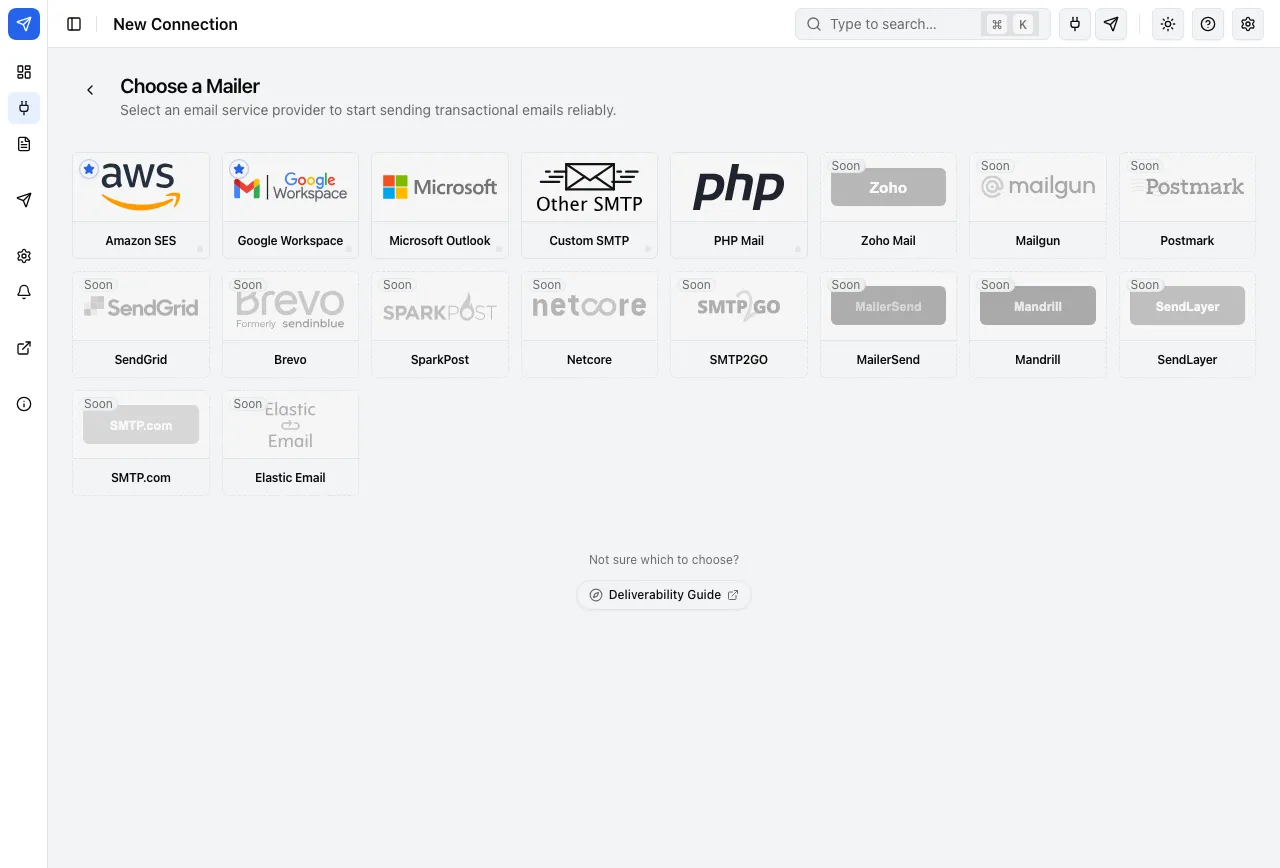Viewport: 1280px width, 868px height.
Task: Click the Mailgun card
Action: pyautogui.click(x=1038, y=205)
